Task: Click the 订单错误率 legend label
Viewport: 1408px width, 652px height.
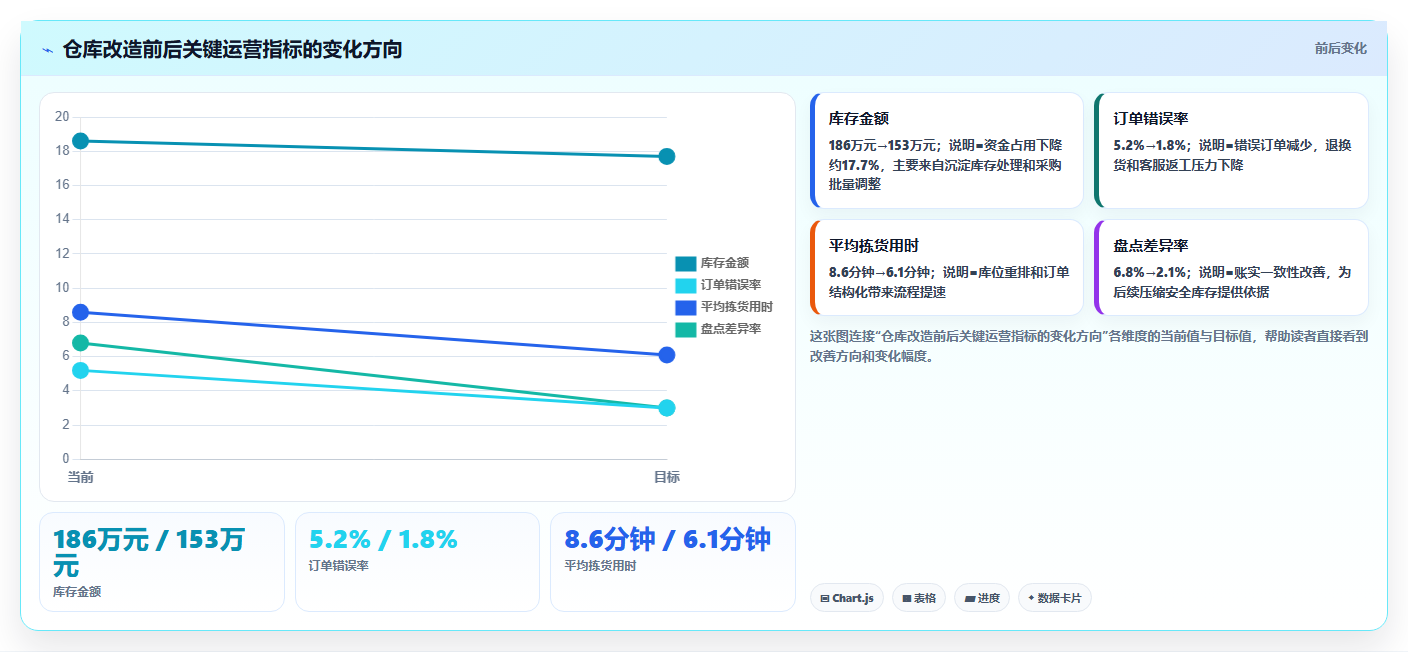Action: (x=731, y=285)
